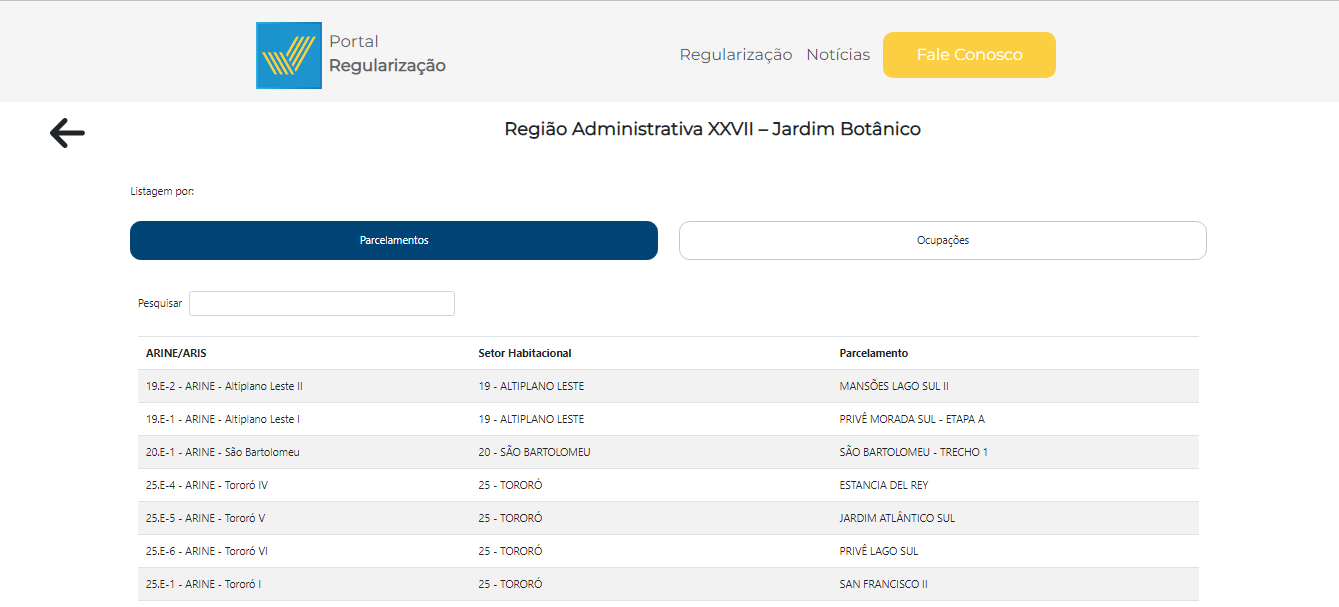Select row 20.E-1 ARINE São Bartolomeu
The width and height of the screenshot is (1339, 607).
[x=668, y=452]
